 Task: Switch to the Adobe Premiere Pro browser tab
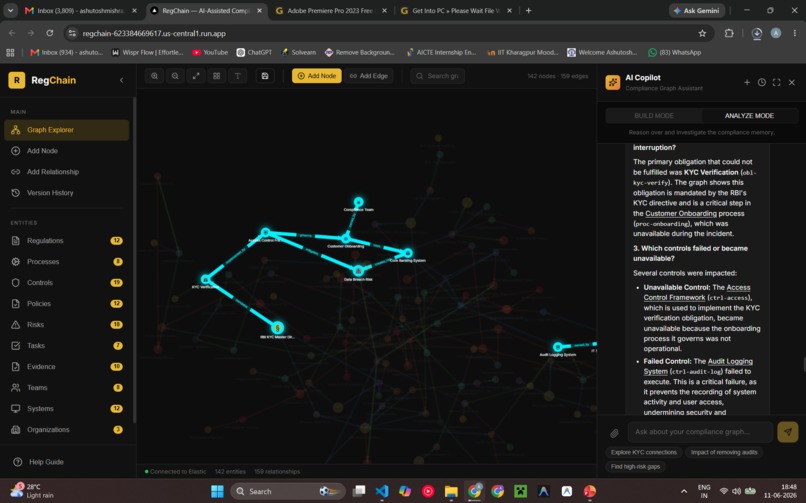[330, 11]
